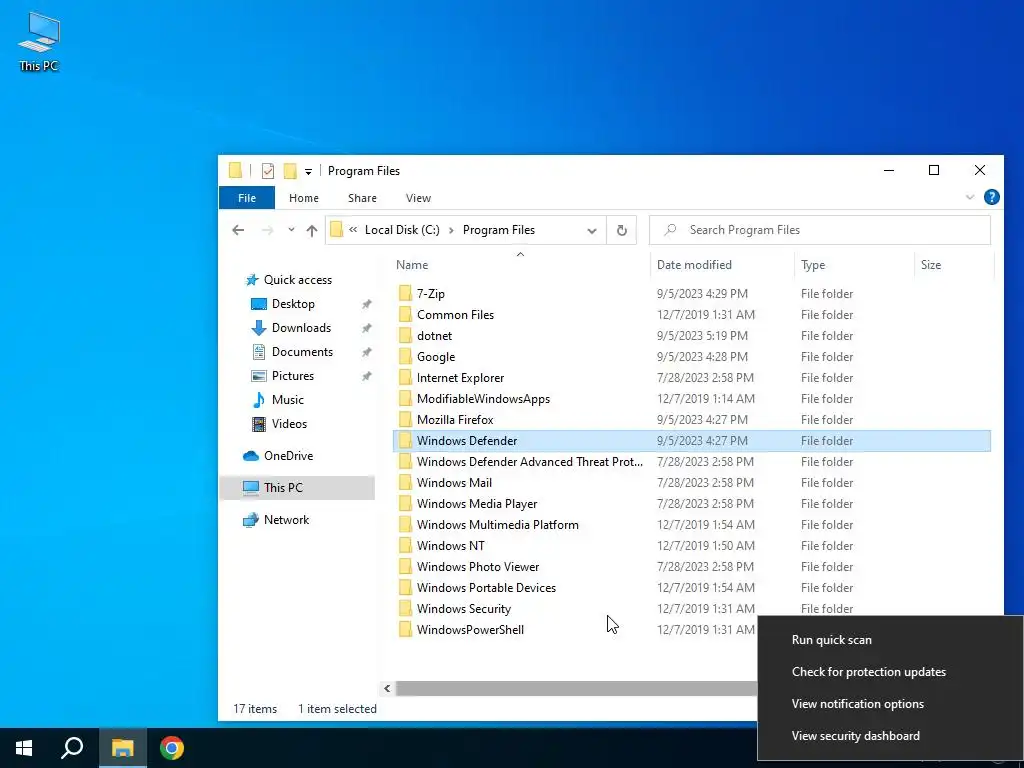Screen dimensions: 1024x768
Task: Open Recent locations dropdown arrow
Action: [291, 230]
